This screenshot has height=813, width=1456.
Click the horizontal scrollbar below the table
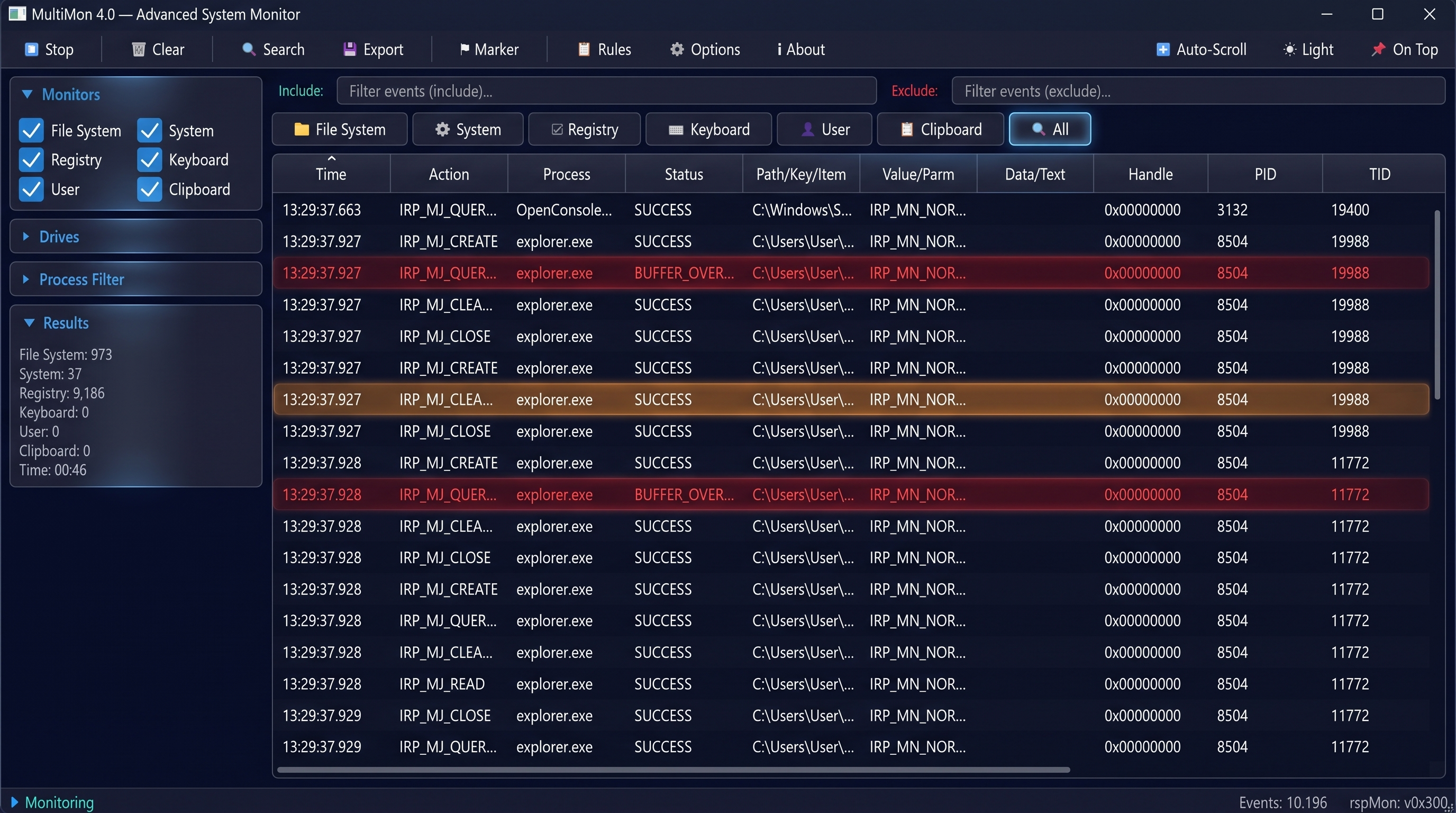point(673,770)
